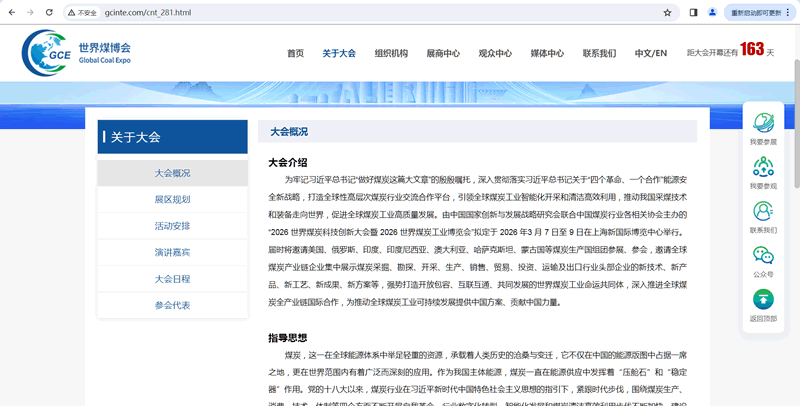Bookmark this page with the star icon
The image size is (800, 406).
(667, 13)
